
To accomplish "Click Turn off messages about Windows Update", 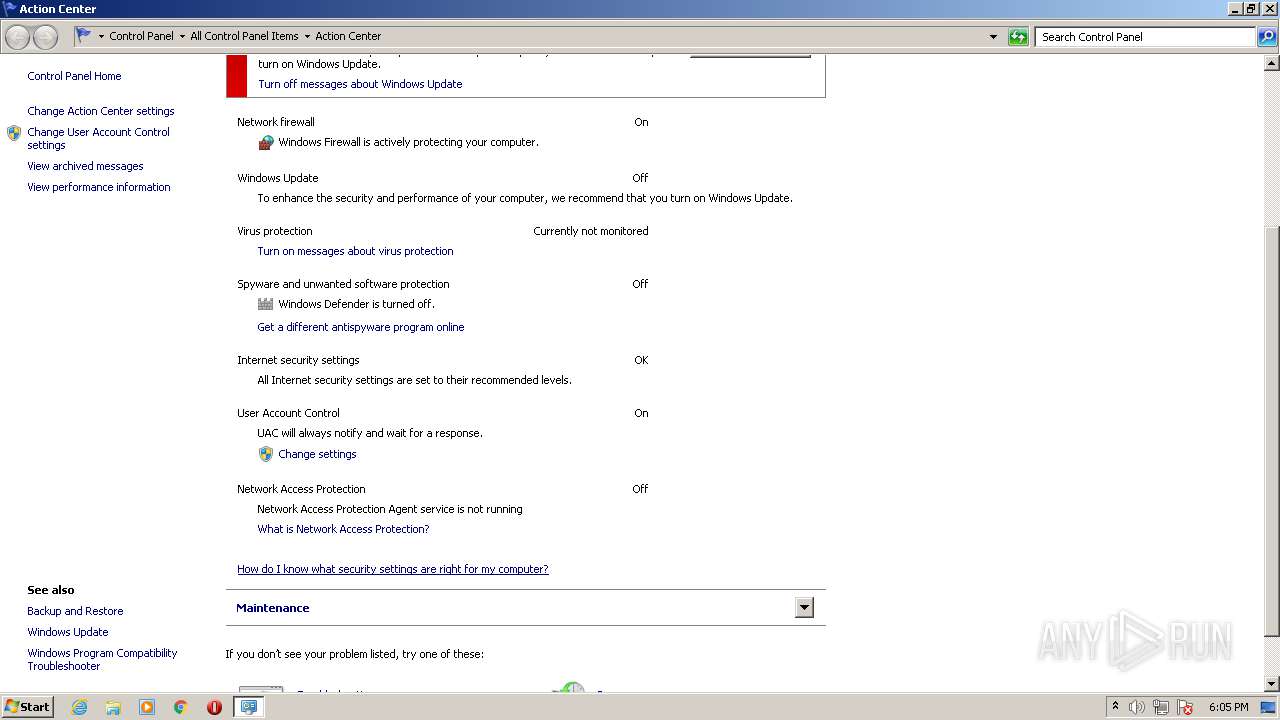I will 360,84.
